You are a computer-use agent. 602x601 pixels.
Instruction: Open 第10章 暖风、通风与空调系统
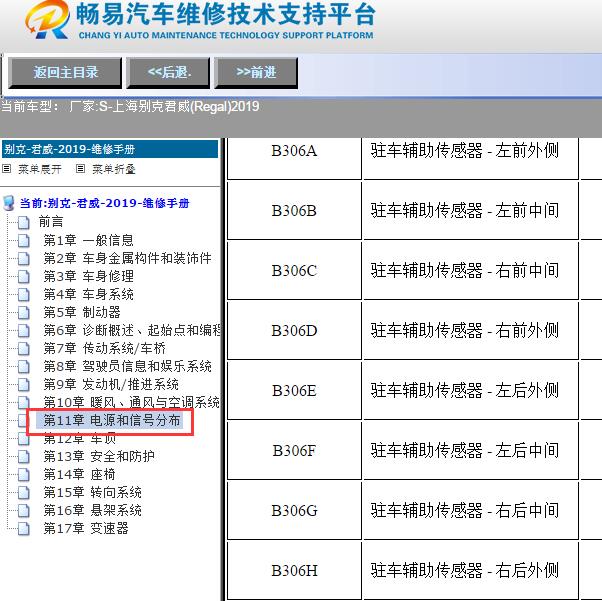click(x=131, y=402)
